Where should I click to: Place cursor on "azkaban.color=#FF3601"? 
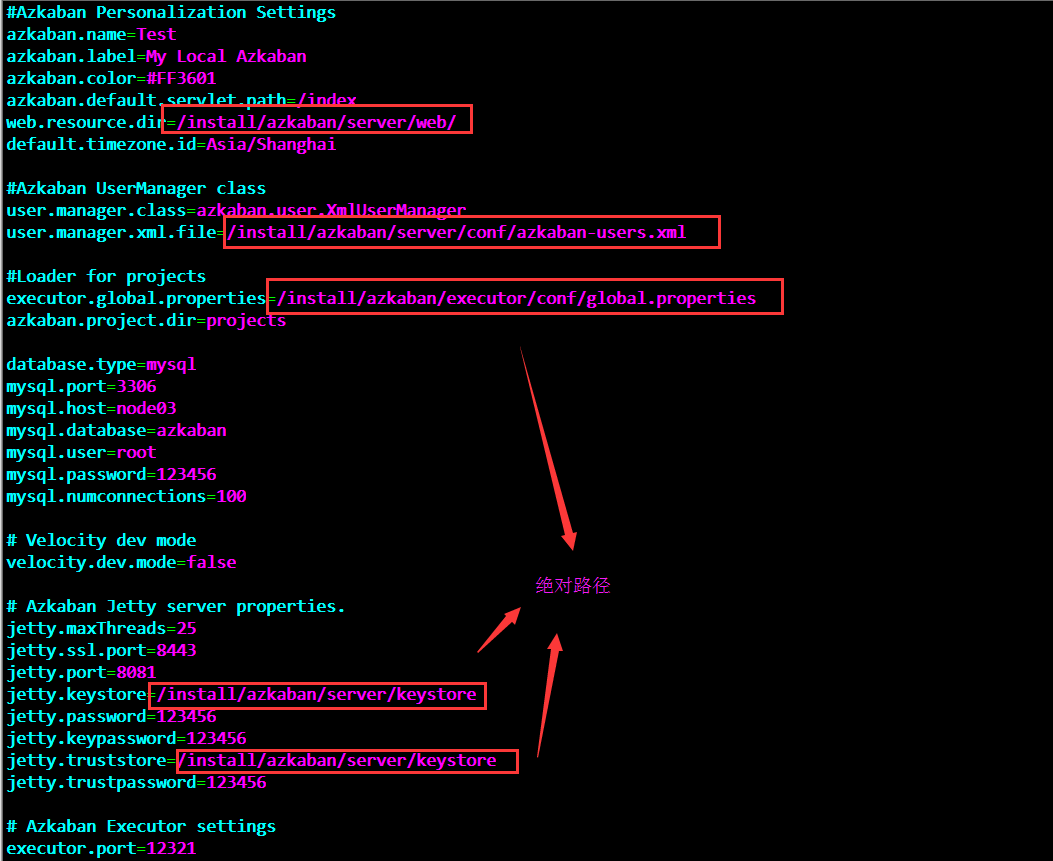[111, 79]
